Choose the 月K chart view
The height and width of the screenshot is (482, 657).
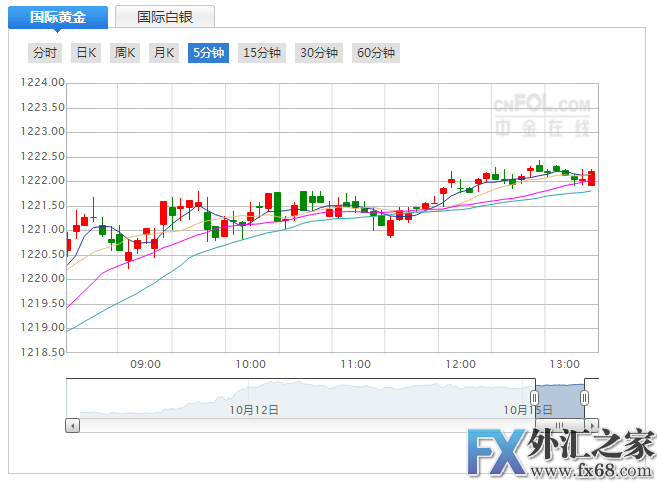(164, 53)
